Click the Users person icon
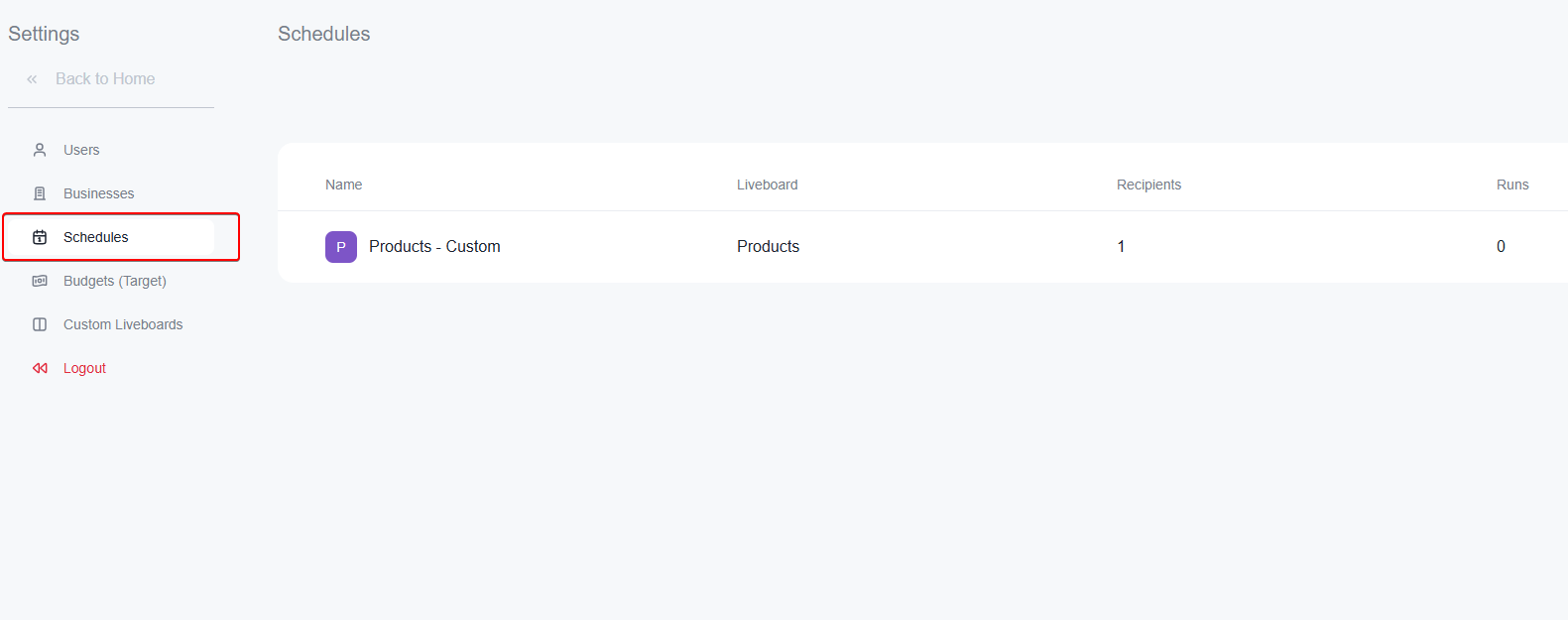Screen dimensions: 1568x620 coord(40,150)
